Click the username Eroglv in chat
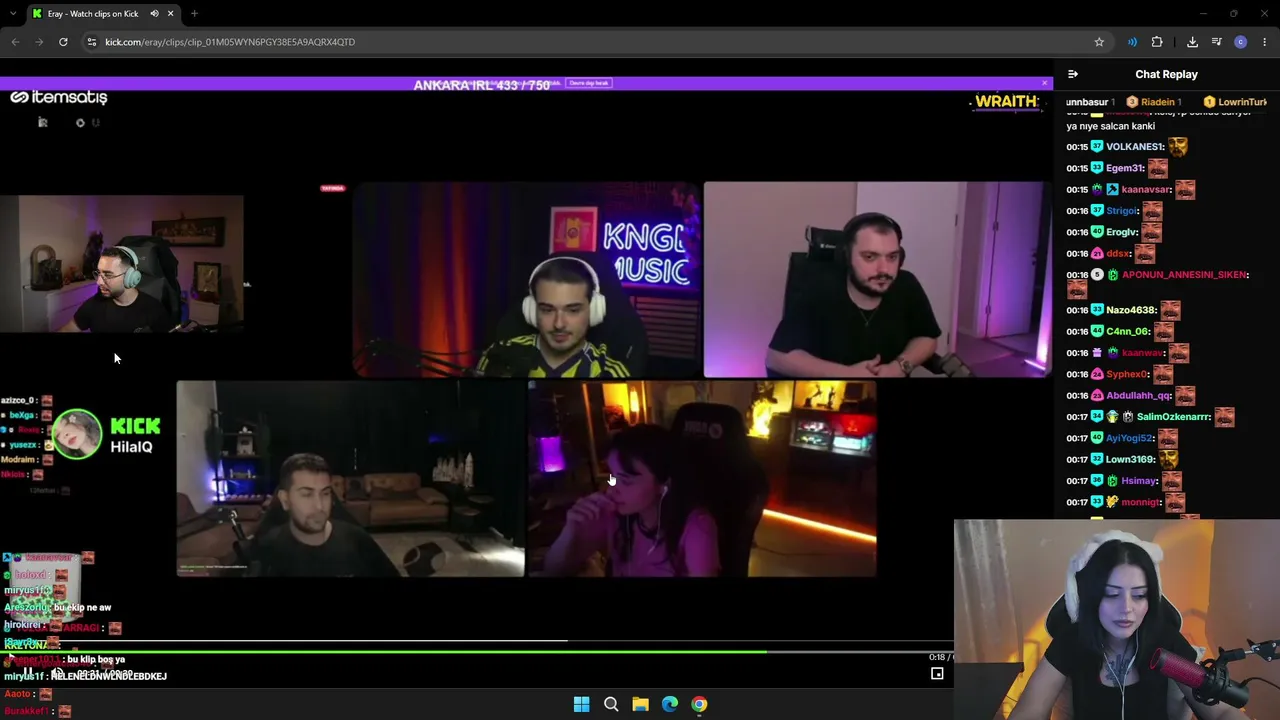 click(1122, 232)
